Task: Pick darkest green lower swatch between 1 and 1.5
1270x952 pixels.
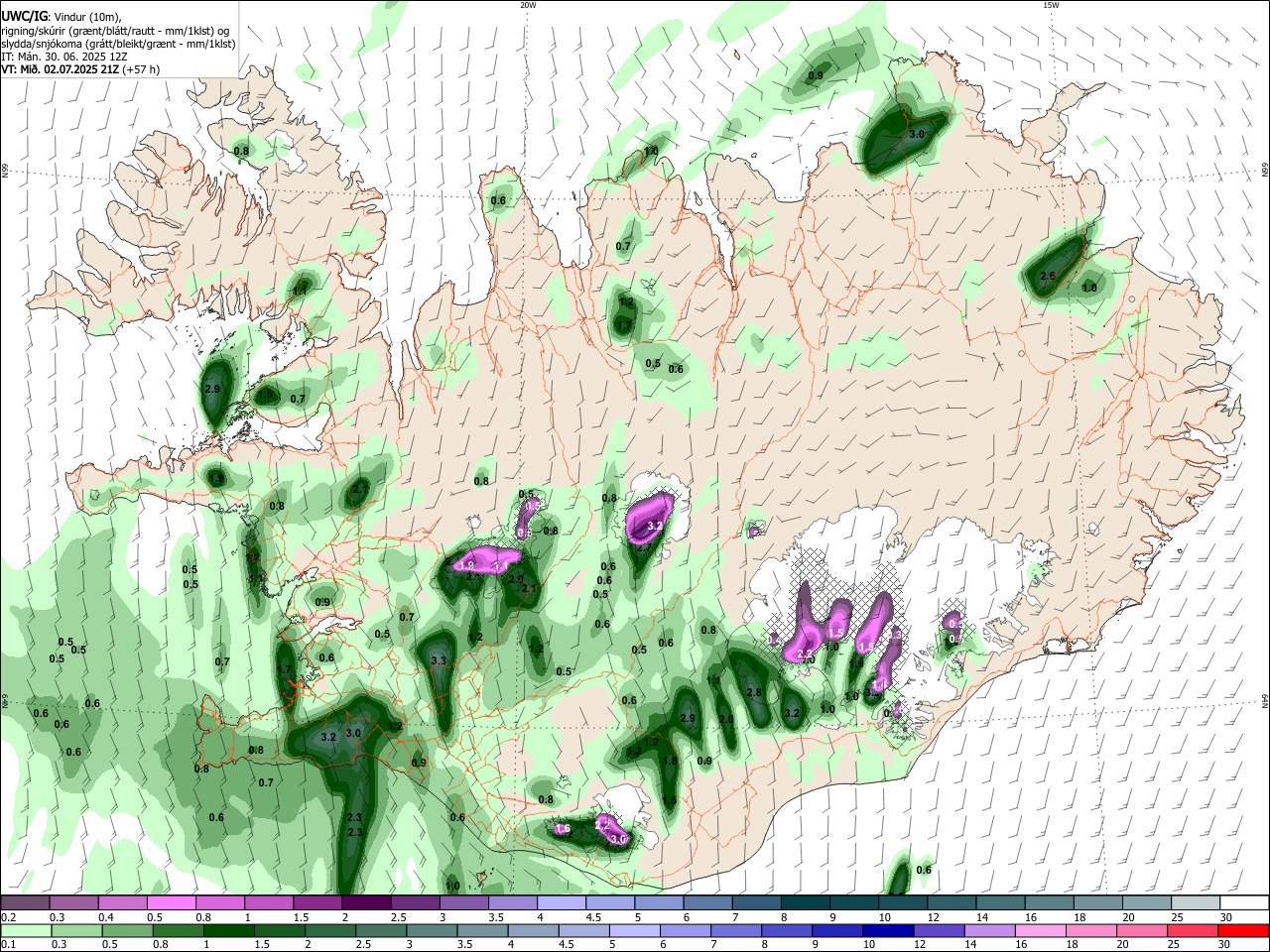Action: click(x=228, y=930)
